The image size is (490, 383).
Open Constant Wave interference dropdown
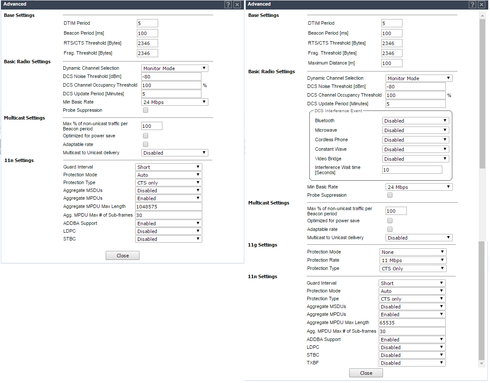(x=415, y=149)
